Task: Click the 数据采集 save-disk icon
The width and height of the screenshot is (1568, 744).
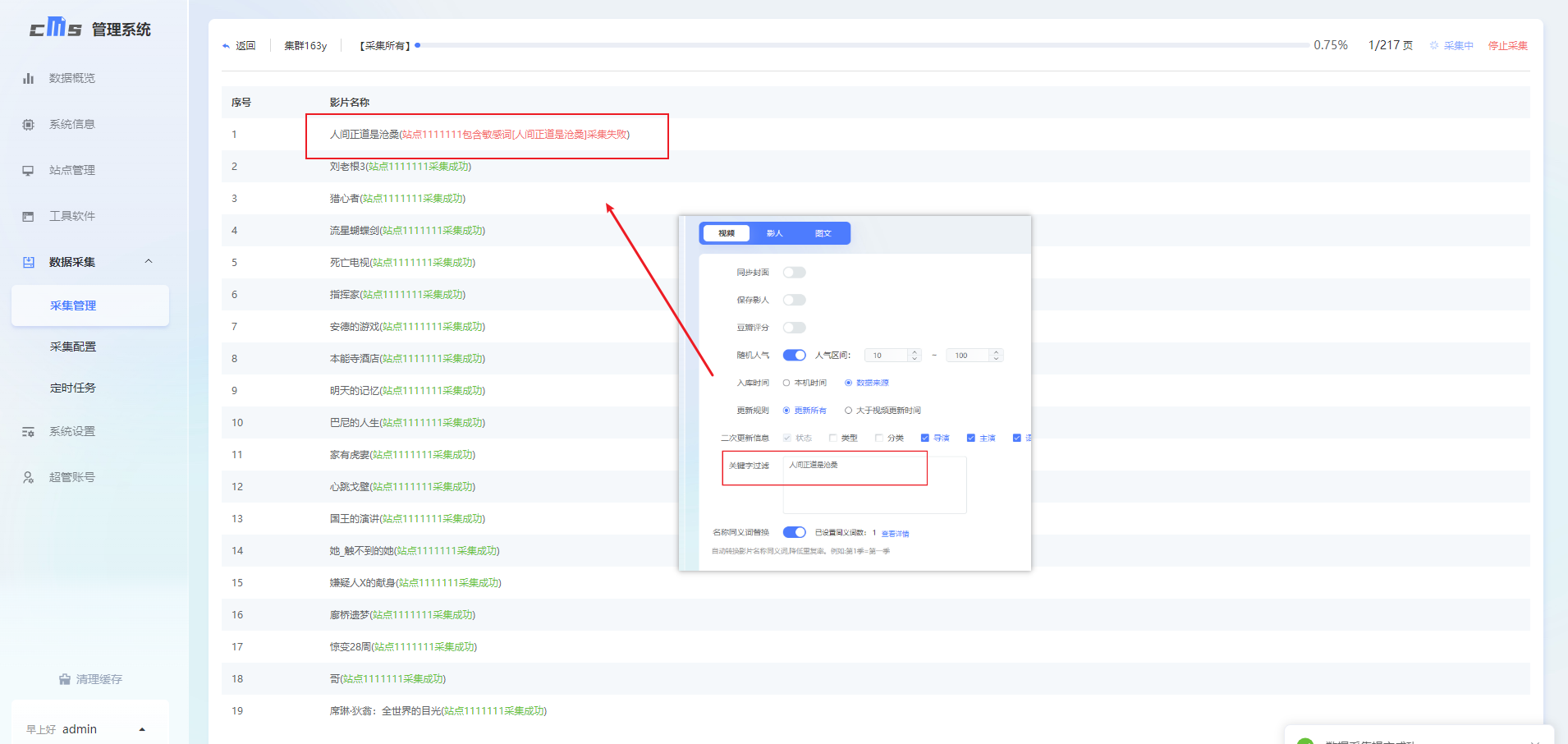Action: (x=29, y=262)
